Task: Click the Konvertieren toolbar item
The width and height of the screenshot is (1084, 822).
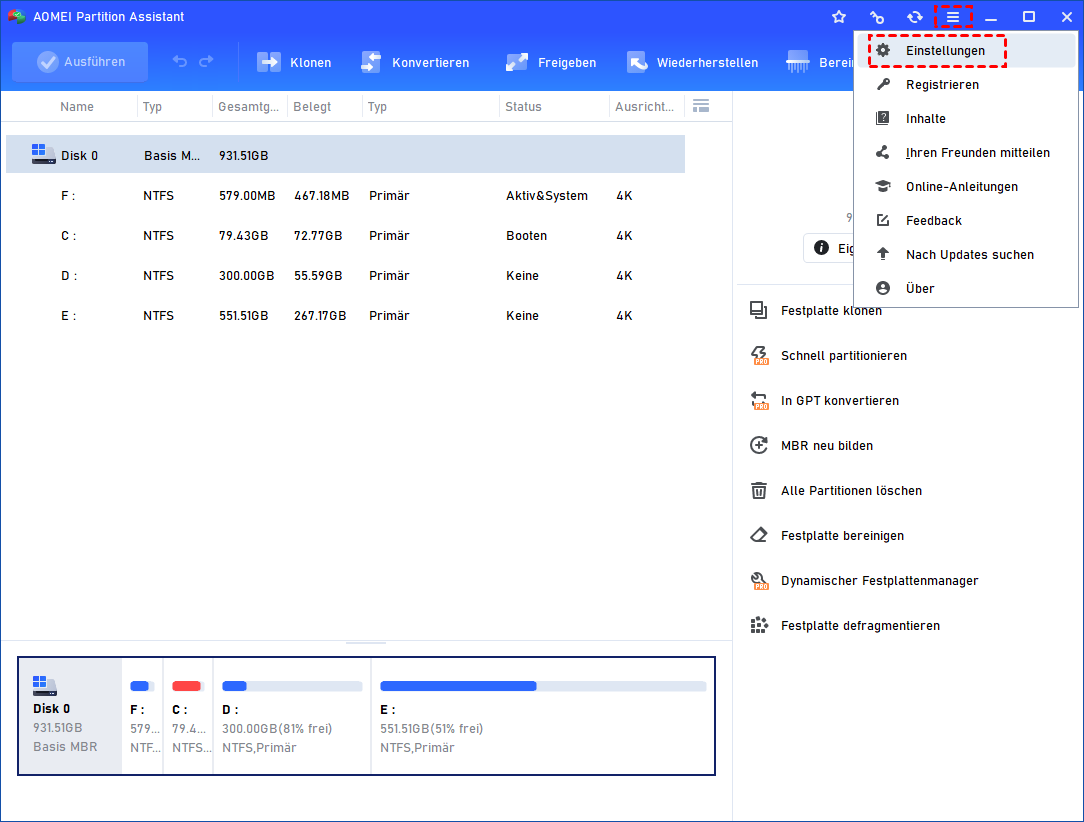Action: coord(415,62)
